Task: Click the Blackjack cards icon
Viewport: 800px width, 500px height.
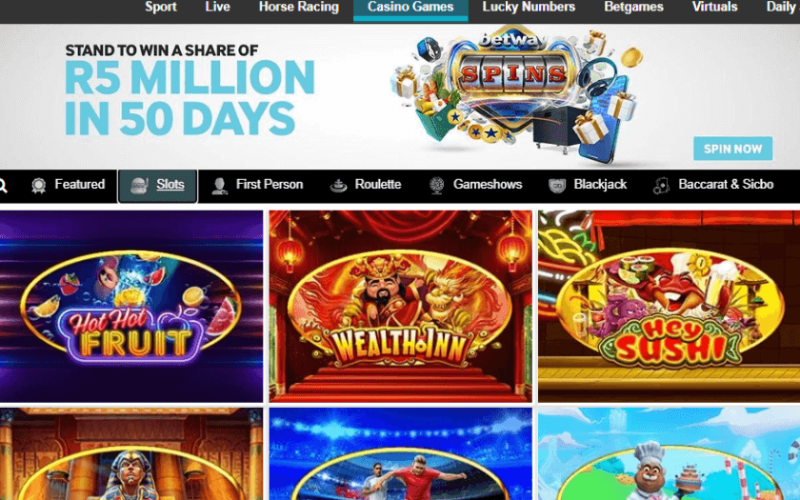Action: coord(557,186)
